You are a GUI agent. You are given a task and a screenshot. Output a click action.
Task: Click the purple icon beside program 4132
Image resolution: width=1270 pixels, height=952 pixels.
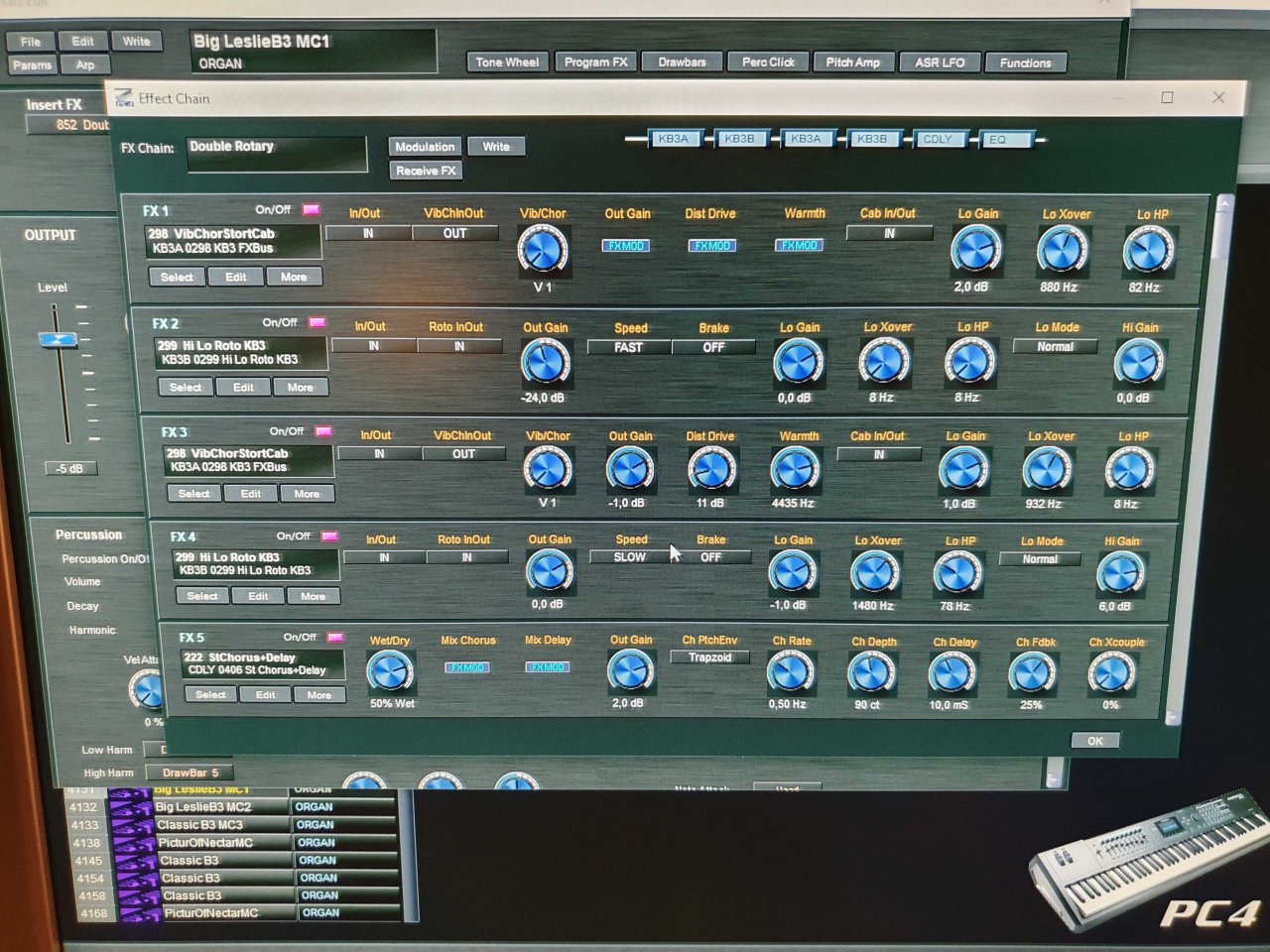coord(129,807)
